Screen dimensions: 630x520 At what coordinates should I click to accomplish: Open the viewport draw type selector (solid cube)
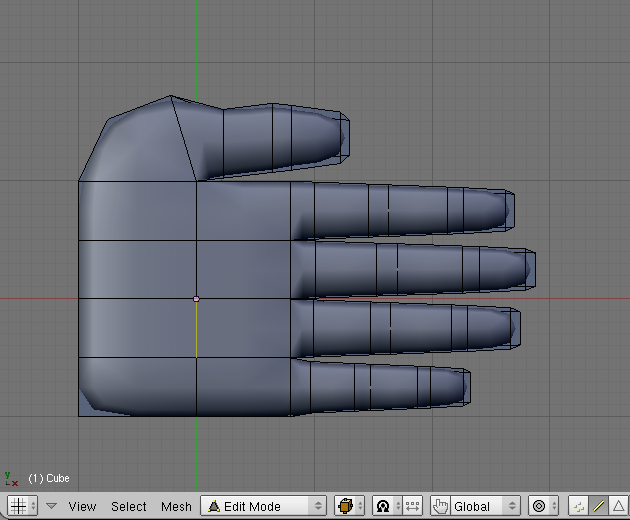click(349, 506)
